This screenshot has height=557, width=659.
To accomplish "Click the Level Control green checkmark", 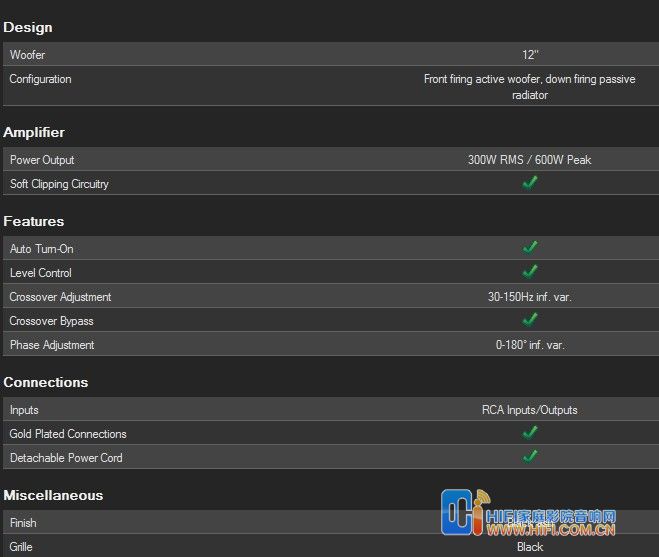I will 530,271.
